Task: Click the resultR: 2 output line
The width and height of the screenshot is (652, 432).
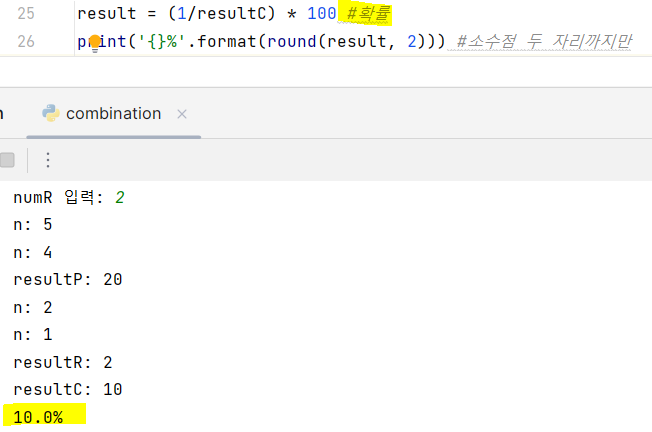Action: [x=63, y=362]
